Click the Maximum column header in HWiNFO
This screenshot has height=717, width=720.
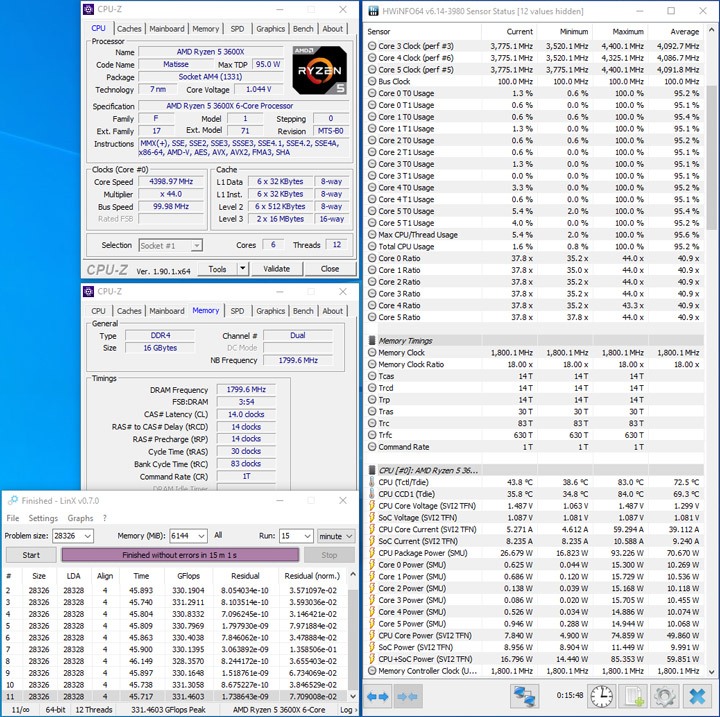619,31
